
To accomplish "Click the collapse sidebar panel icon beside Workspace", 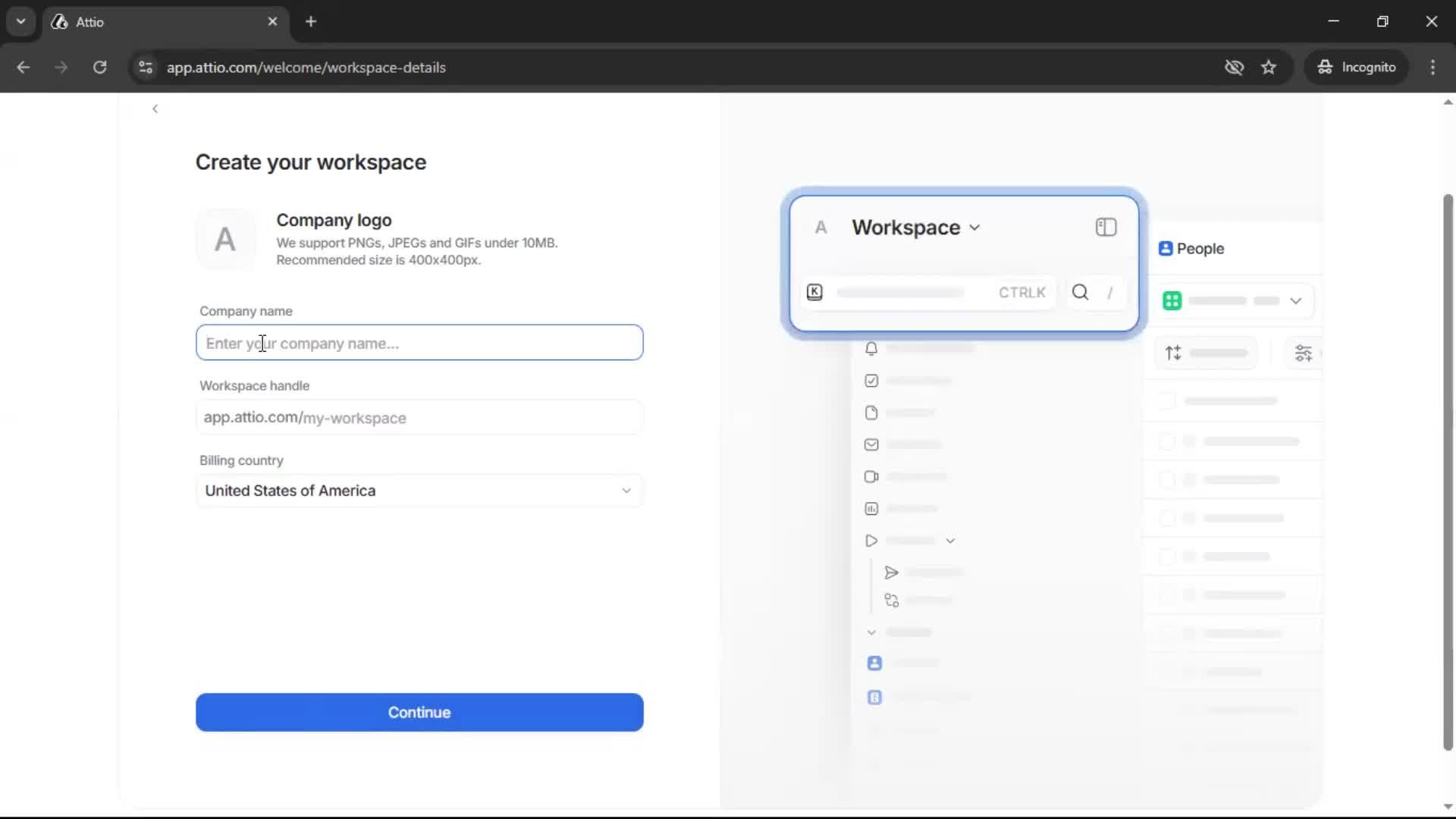I will [x=1106, y=227].
